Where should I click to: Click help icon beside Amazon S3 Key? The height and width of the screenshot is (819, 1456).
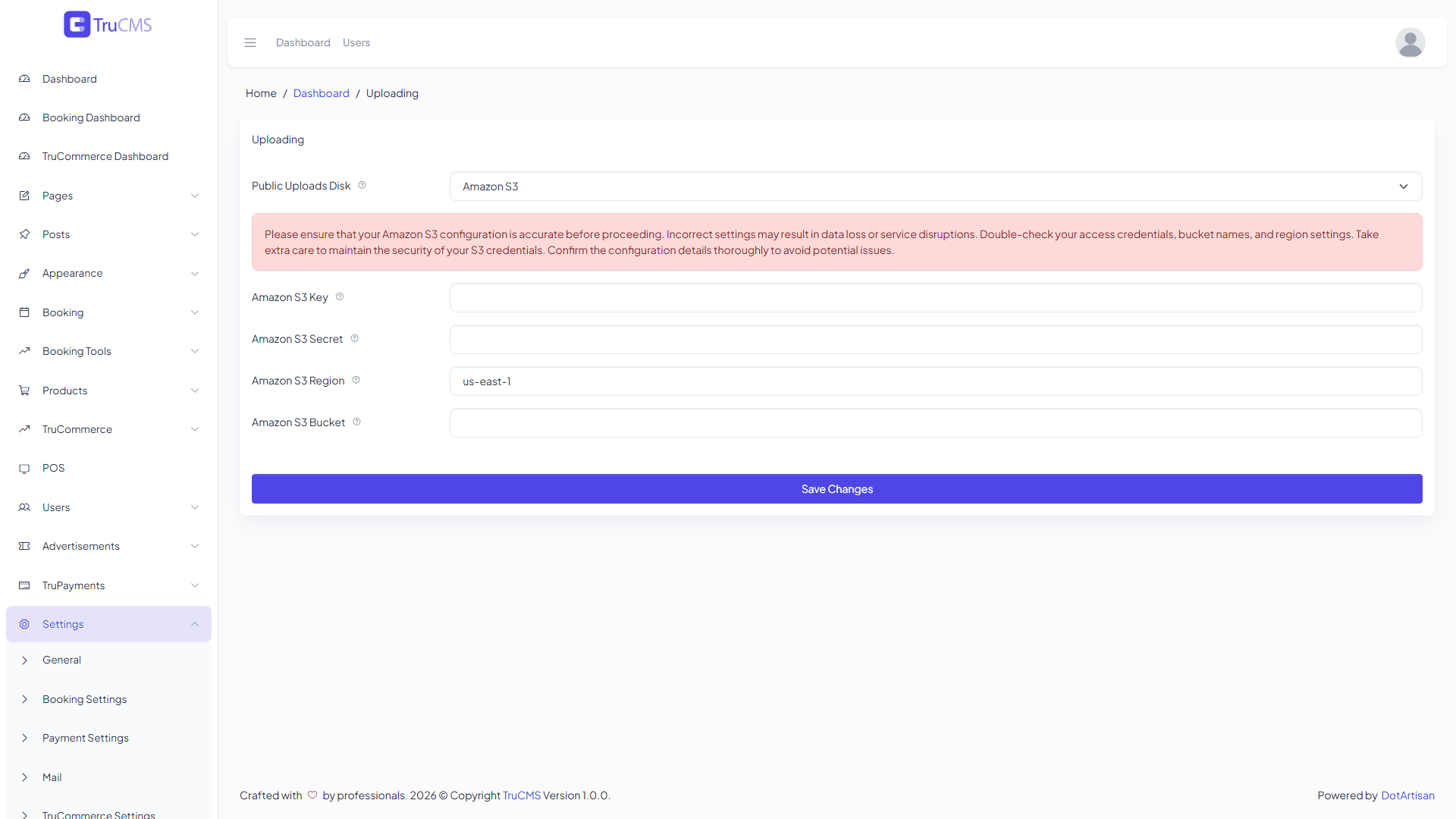(x=340, y=297)
